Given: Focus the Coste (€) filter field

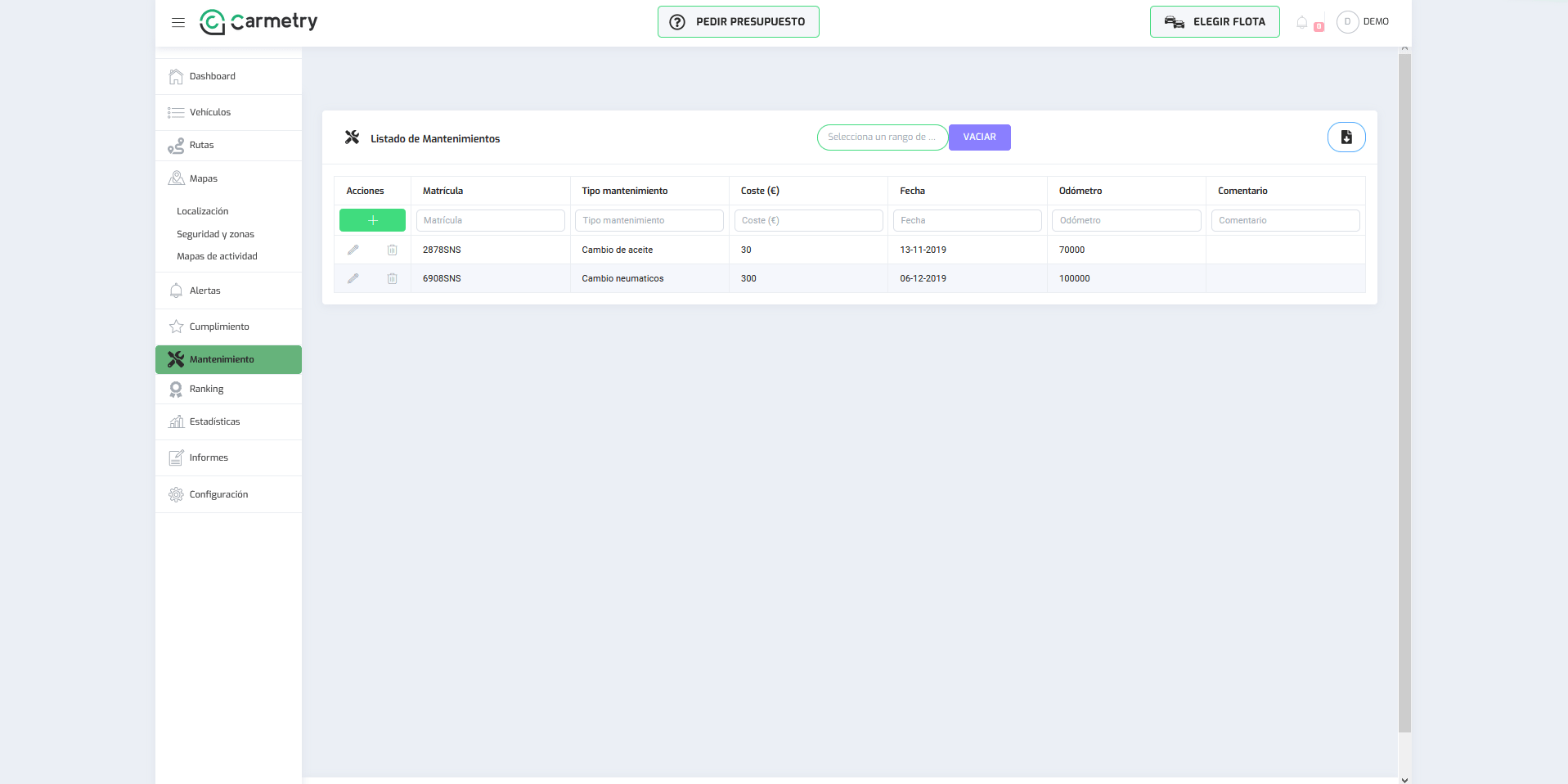Looking at the screenshot, I should tap(808, 220).
